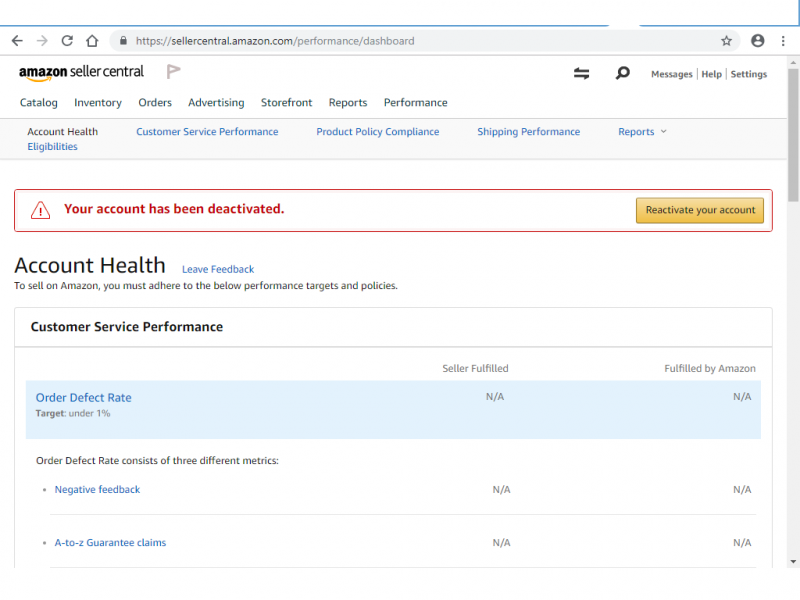Image resolution: width=800 pixels, height=600 pixels.
Task: Click the red warning triangle icon
Action: [40, 210]
